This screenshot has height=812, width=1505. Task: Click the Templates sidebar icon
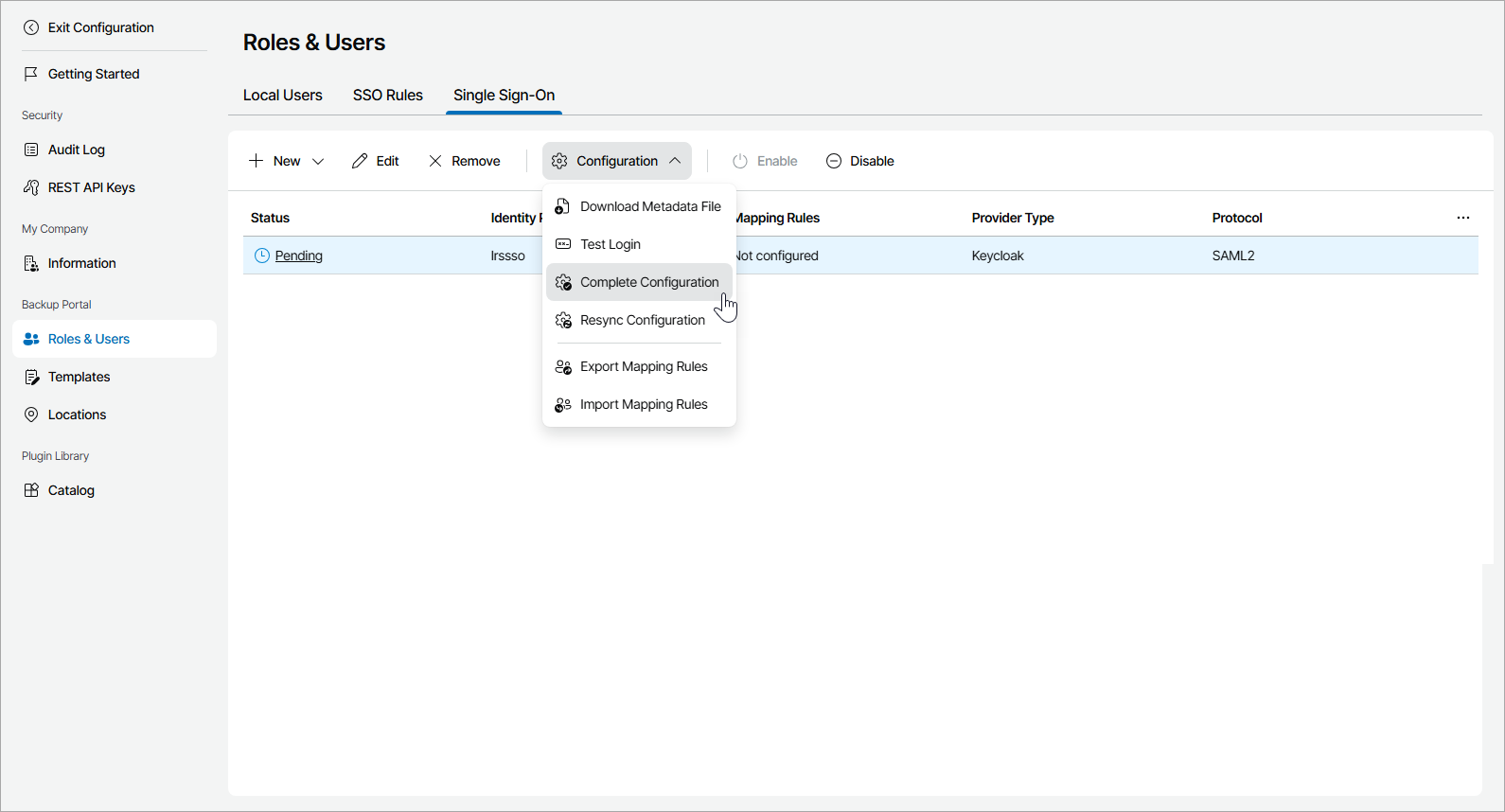pyautogui.click(x=31, y=377)
